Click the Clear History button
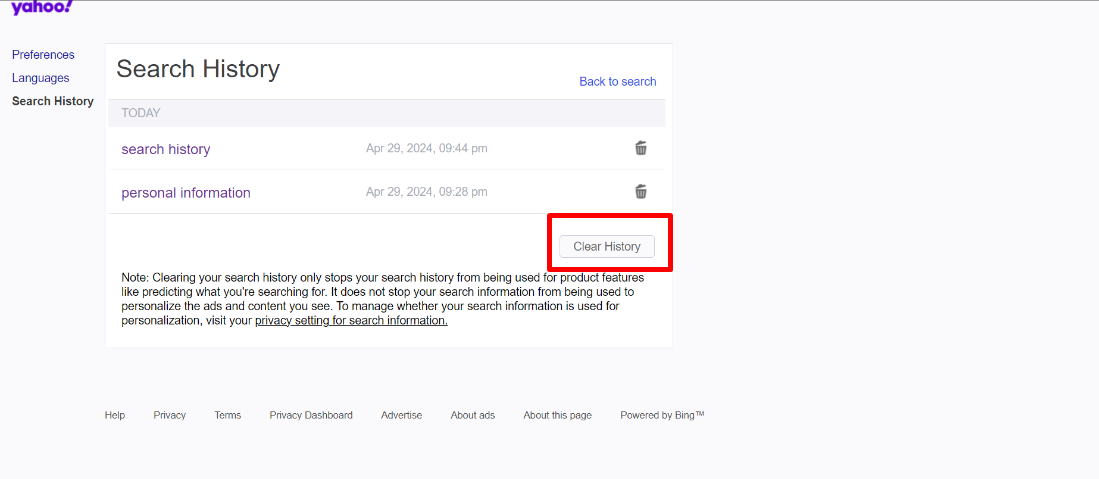The height and width of the screenshot is (479, 1099). pyautogui.click(x=607, y=247)
